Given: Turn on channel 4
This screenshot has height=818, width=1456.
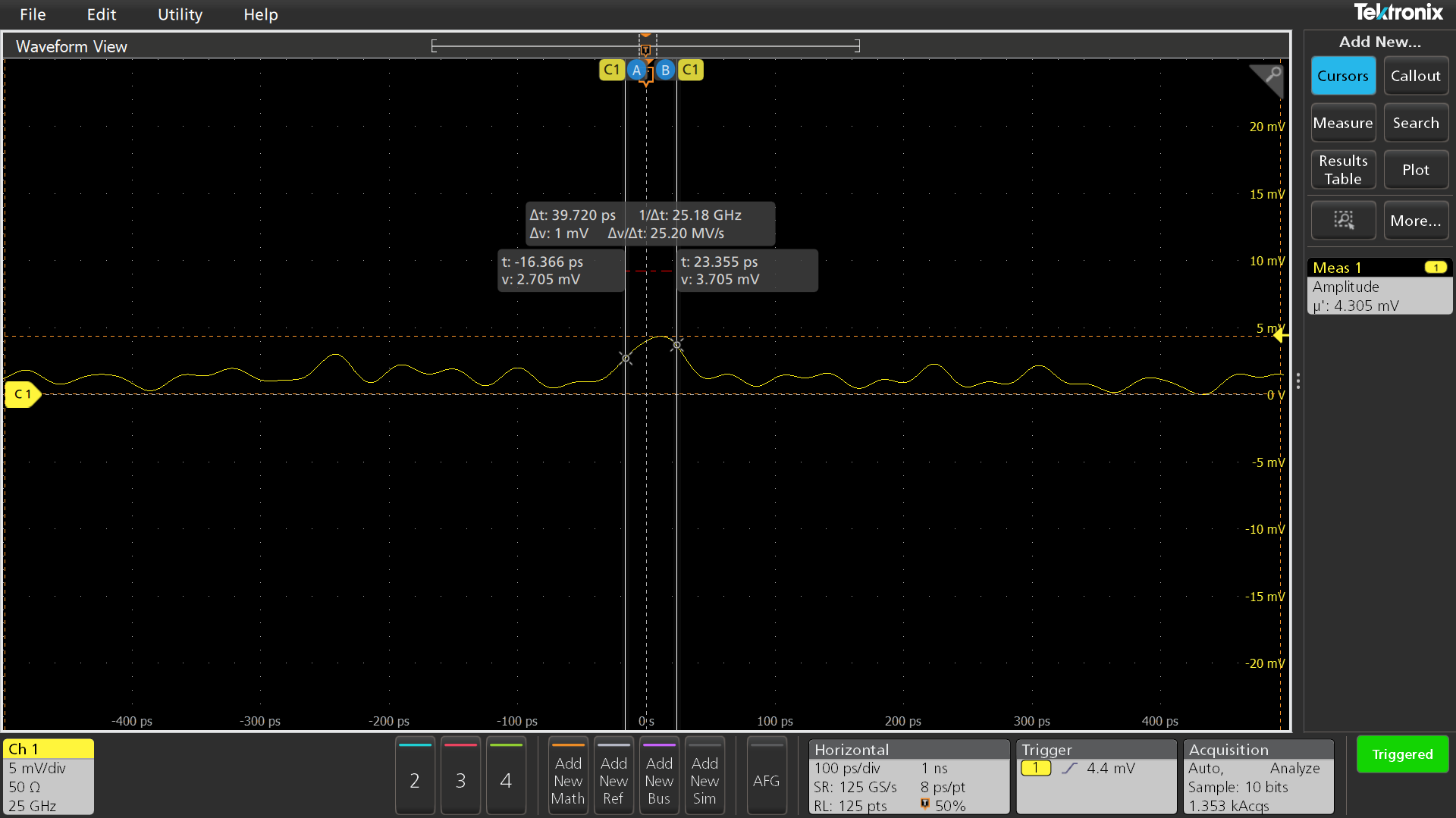Looking at the screenshot, I should tap(506, 777).
